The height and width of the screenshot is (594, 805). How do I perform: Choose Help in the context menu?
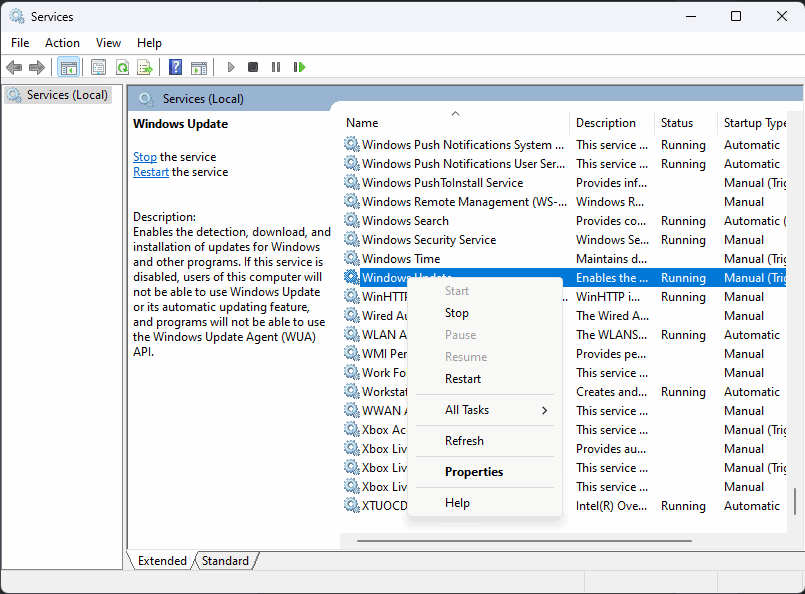pos(485,503)
